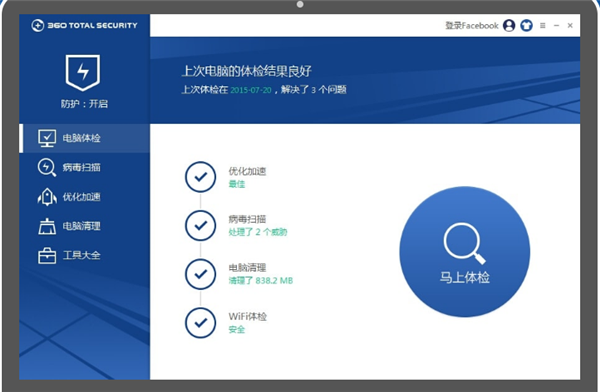Click the 处理了 2 个威胁 status text
The width and height of the screenshot is (600, 392).
[x=258, y=232]
